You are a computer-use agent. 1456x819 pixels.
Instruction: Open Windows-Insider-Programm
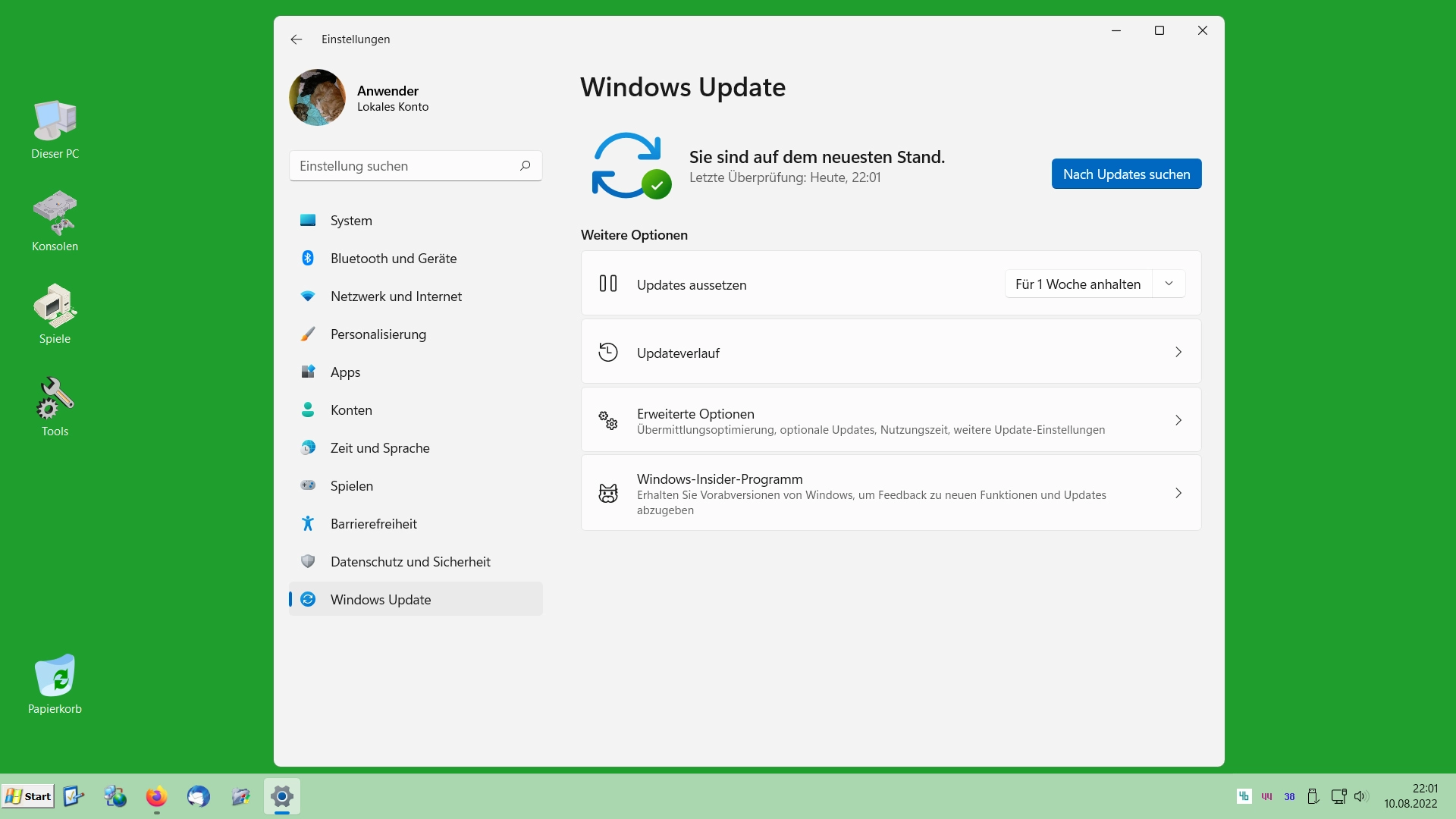pos(891,493)
